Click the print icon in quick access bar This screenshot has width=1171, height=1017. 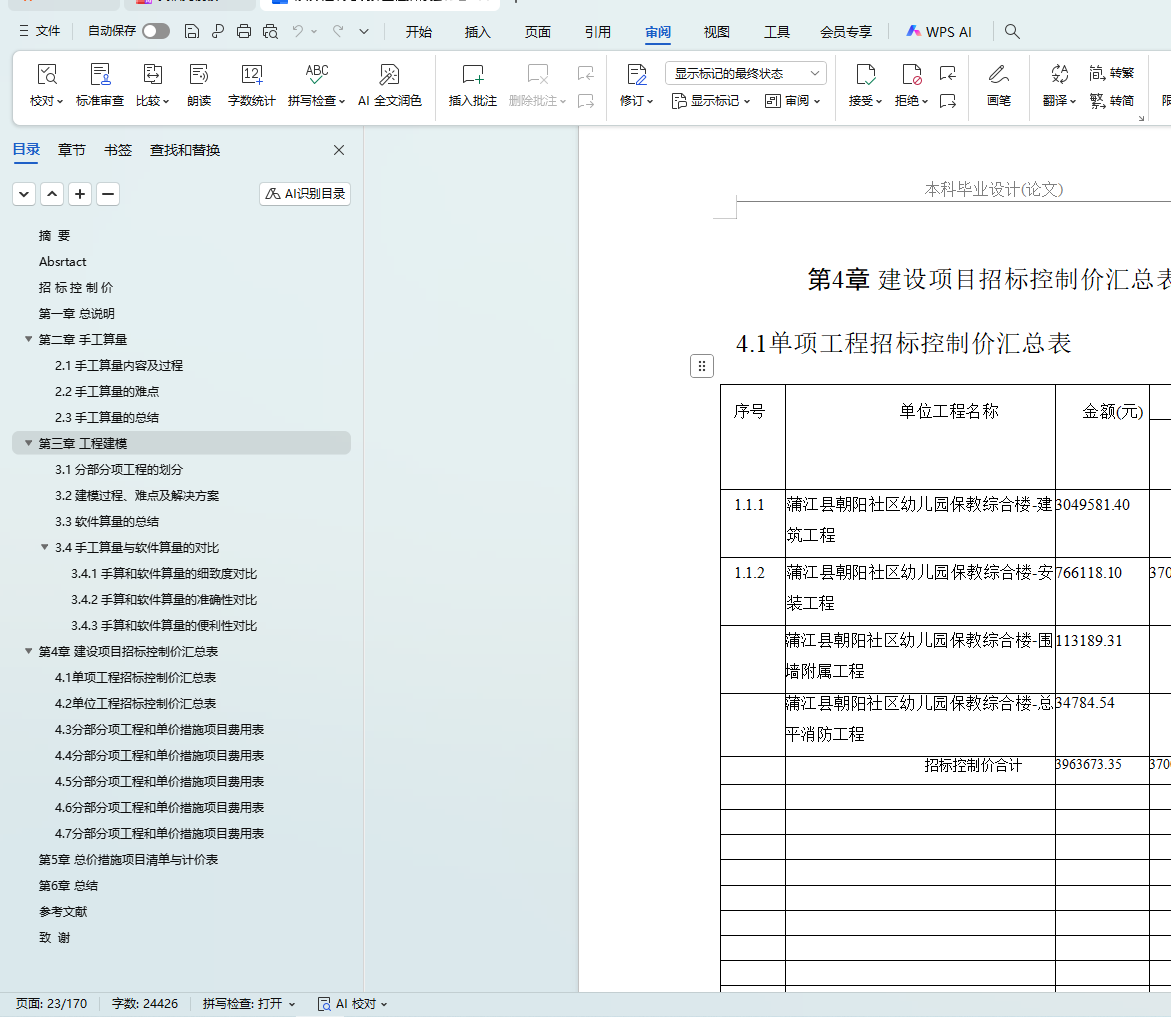coord(244,32)
